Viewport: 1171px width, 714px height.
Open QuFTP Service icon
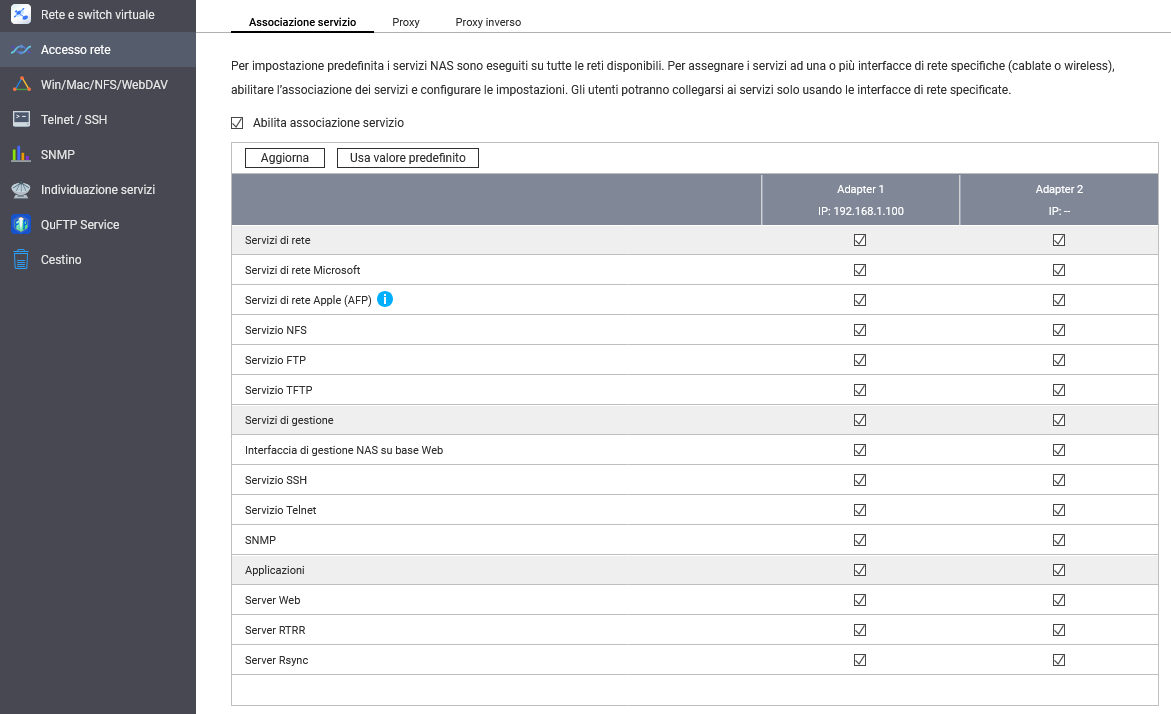(x=21, y=225)
